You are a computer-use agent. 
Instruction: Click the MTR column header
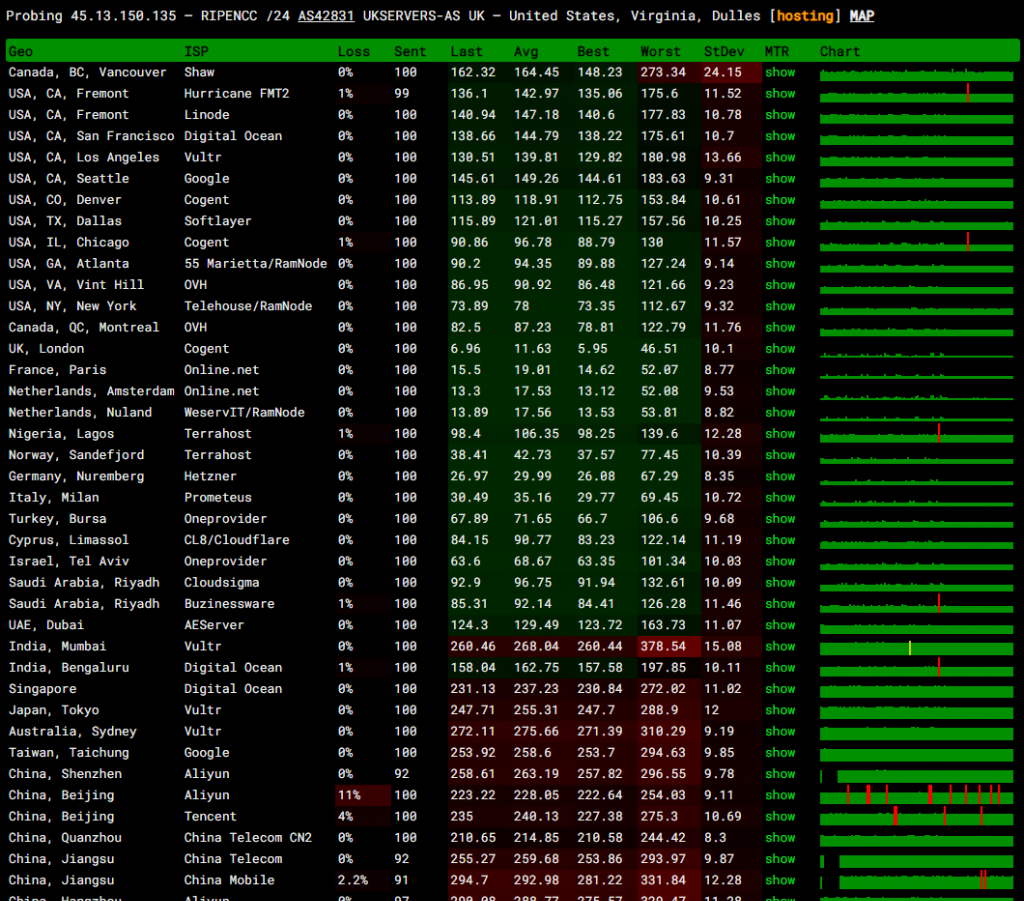point(776,52)
